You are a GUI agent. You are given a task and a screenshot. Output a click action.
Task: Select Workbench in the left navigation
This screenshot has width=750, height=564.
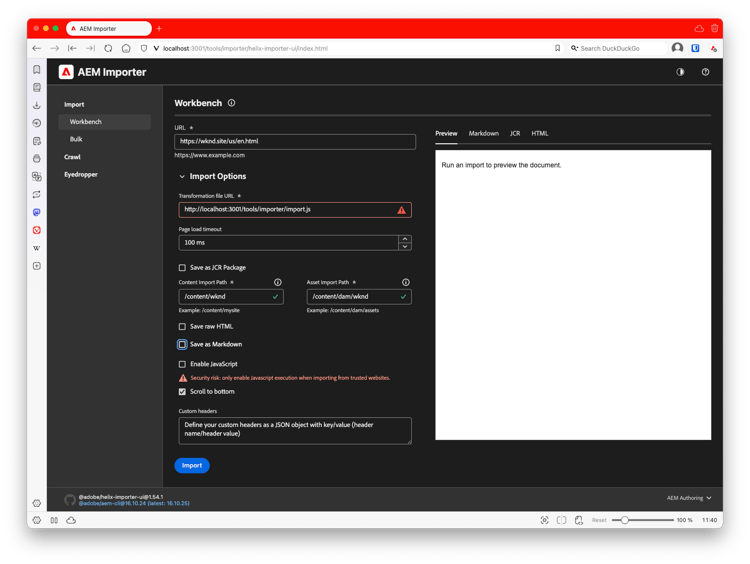(x=105, y=122)
